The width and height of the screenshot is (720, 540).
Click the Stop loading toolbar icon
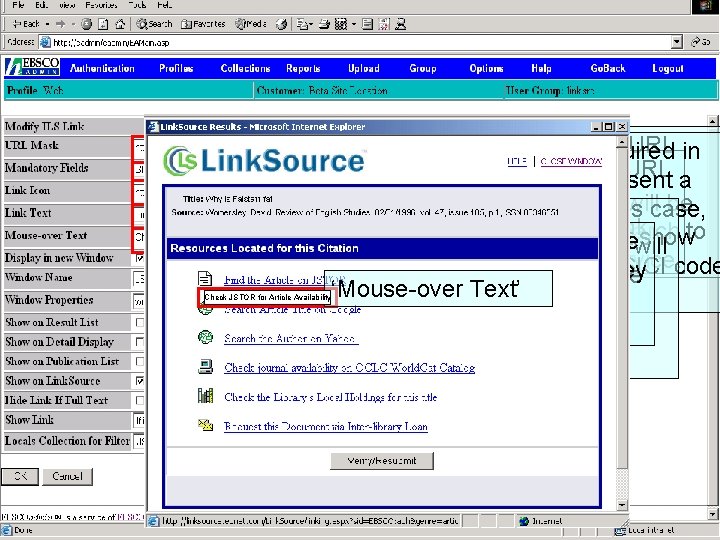click(x=87, y=24)
